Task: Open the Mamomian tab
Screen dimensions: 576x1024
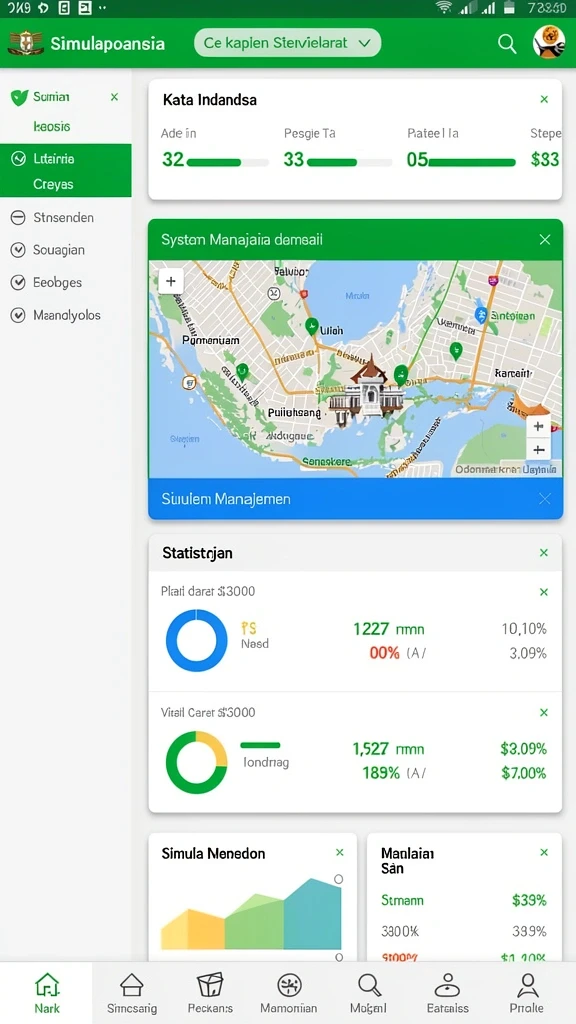Action: [x=289, y=993]
